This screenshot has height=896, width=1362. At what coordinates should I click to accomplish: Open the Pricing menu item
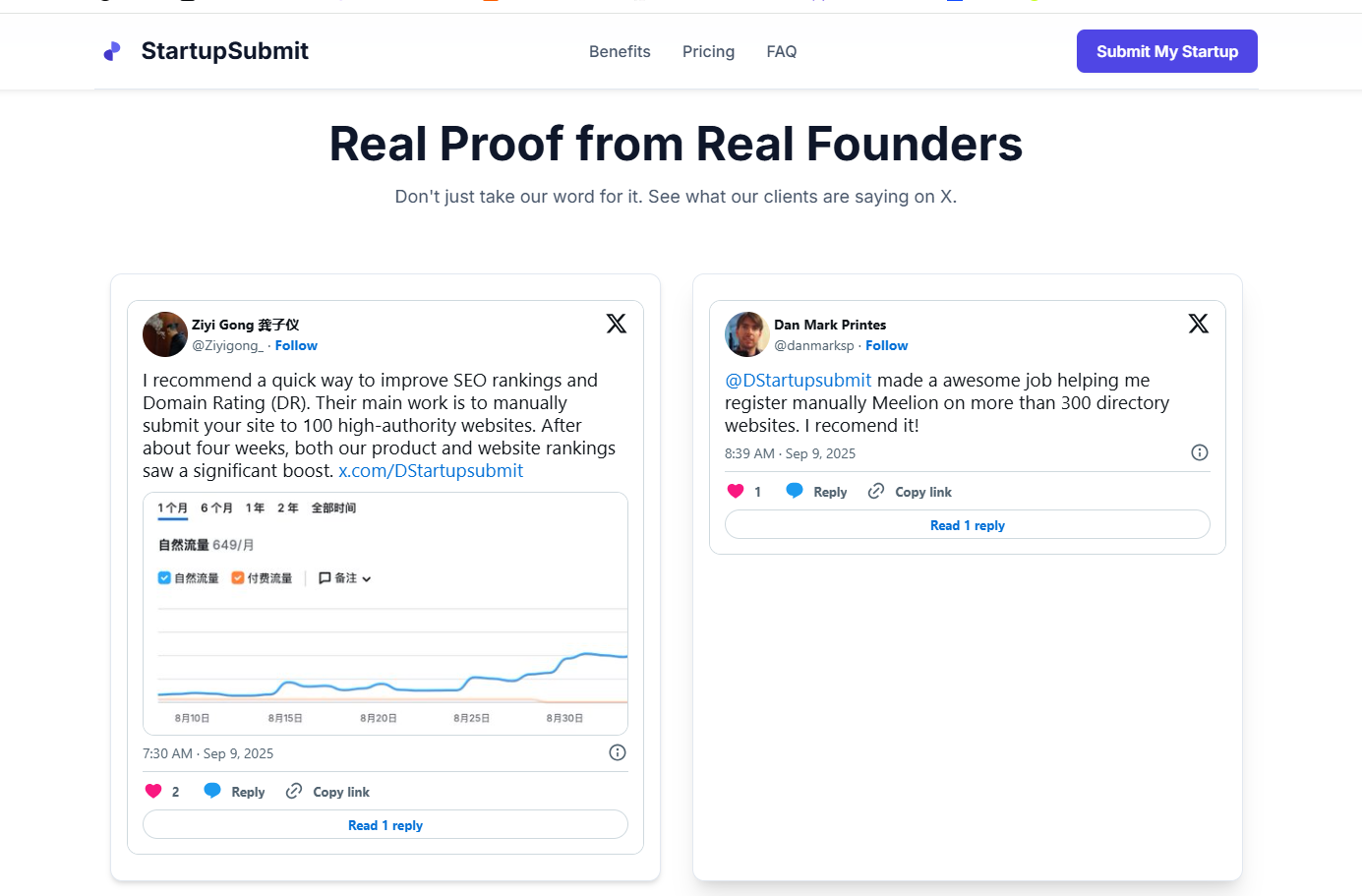click(708, 51)
